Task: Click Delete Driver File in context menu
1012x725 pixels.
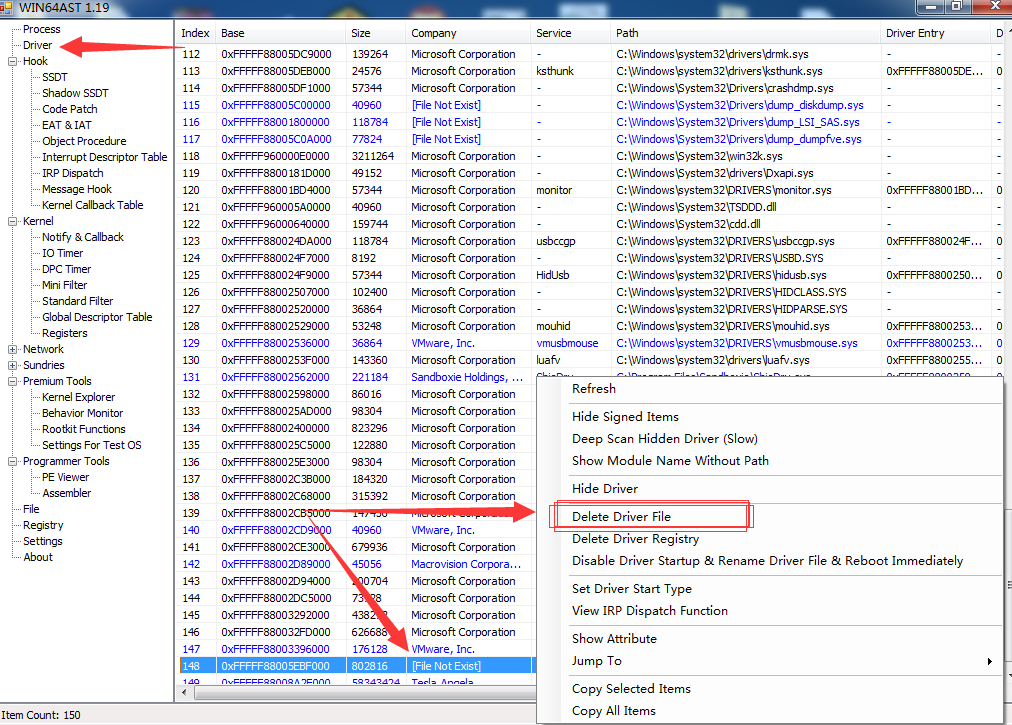Action: 621,517
